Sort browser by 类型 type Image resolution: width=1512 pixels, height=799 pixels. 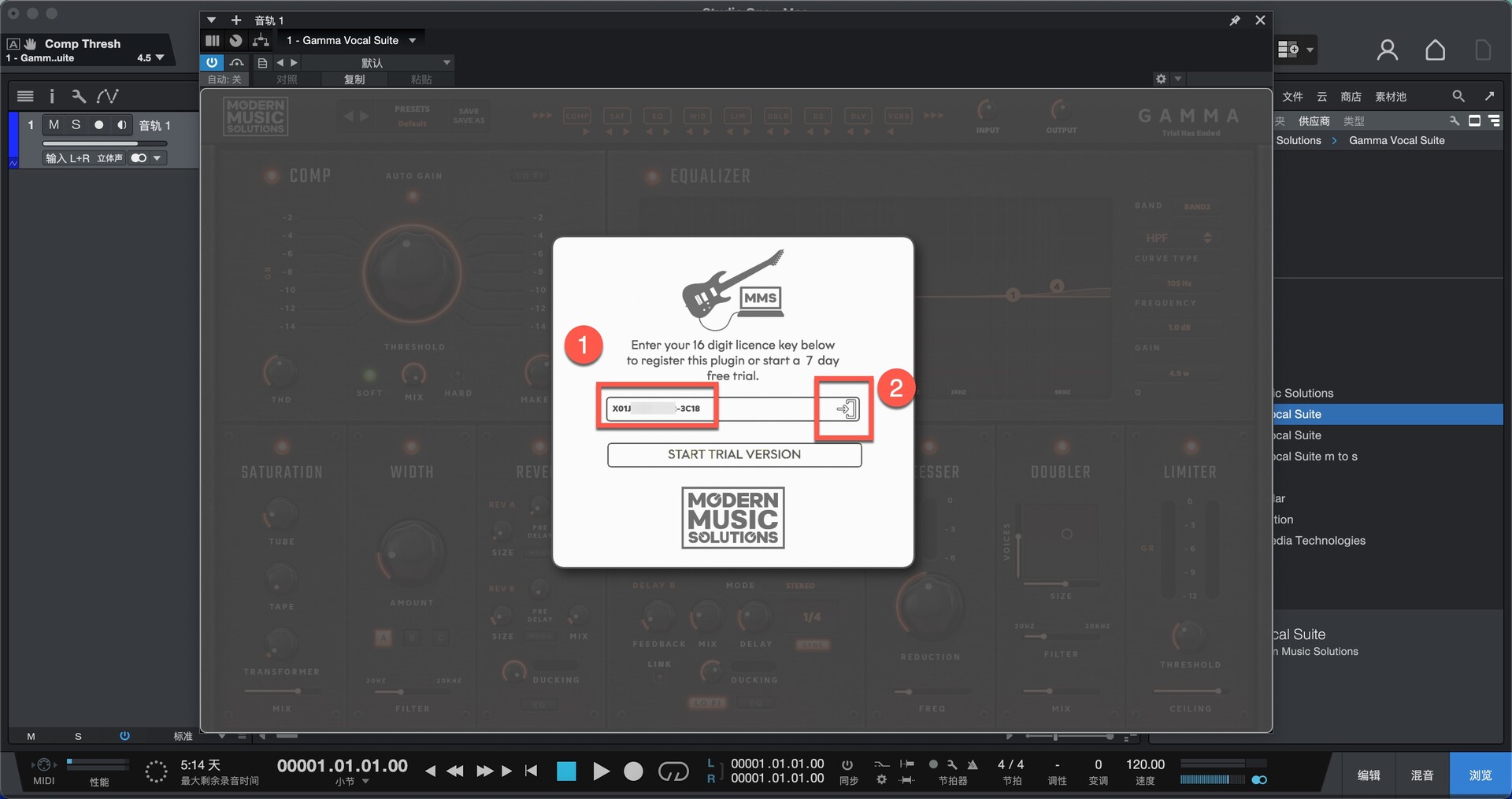[1354, 121]
